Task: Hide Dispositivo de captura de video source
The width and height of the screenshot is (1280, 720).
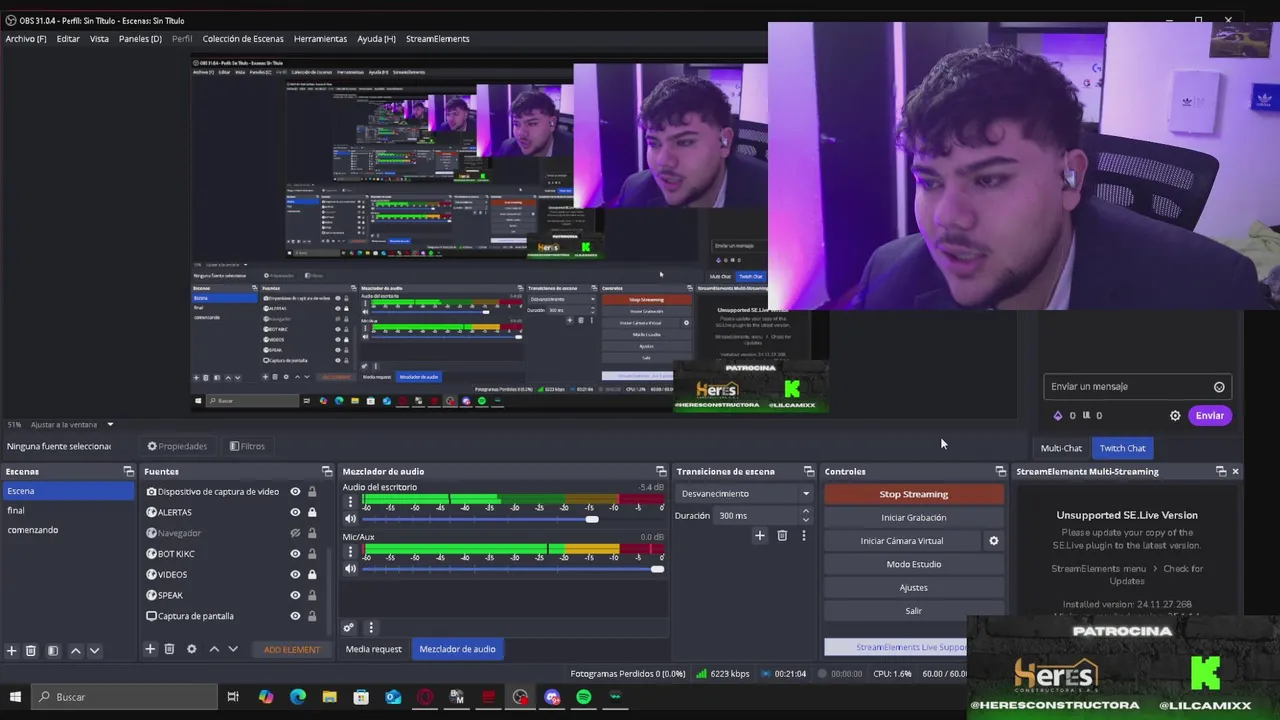Action: point(295,492)
